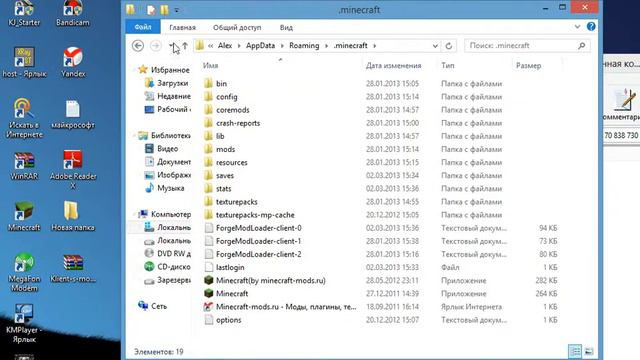
Task: Select the stats folder name
Action: pyautogui.click(x=224, y=189)
